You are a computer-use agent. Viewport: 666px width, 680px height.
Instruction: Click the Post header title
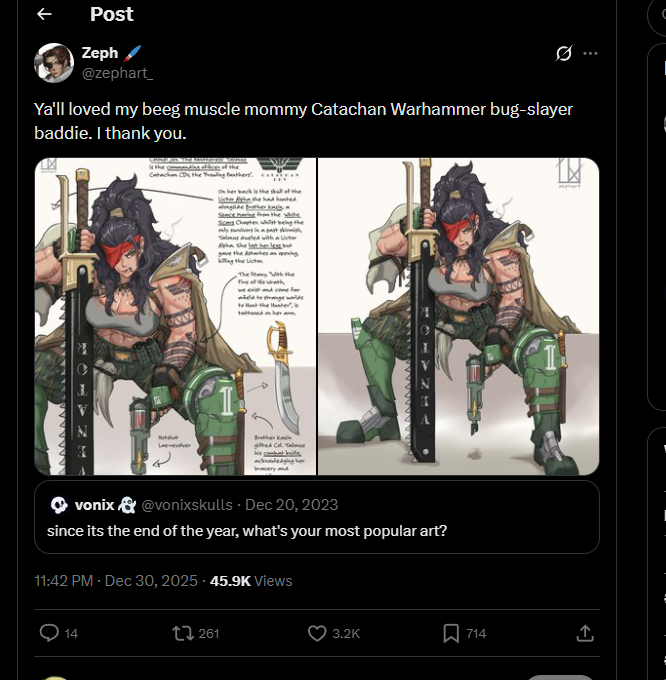[x=112, y=15]
